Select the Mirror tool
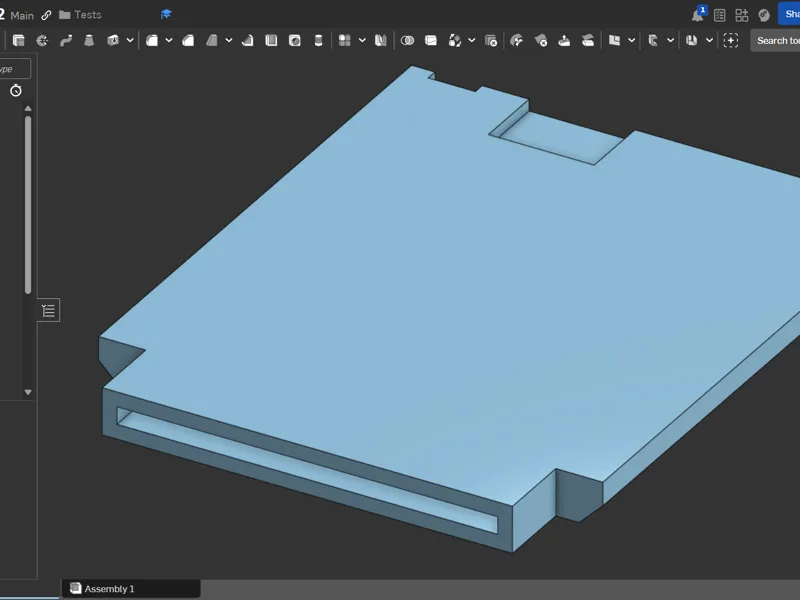 pos(381,40)
